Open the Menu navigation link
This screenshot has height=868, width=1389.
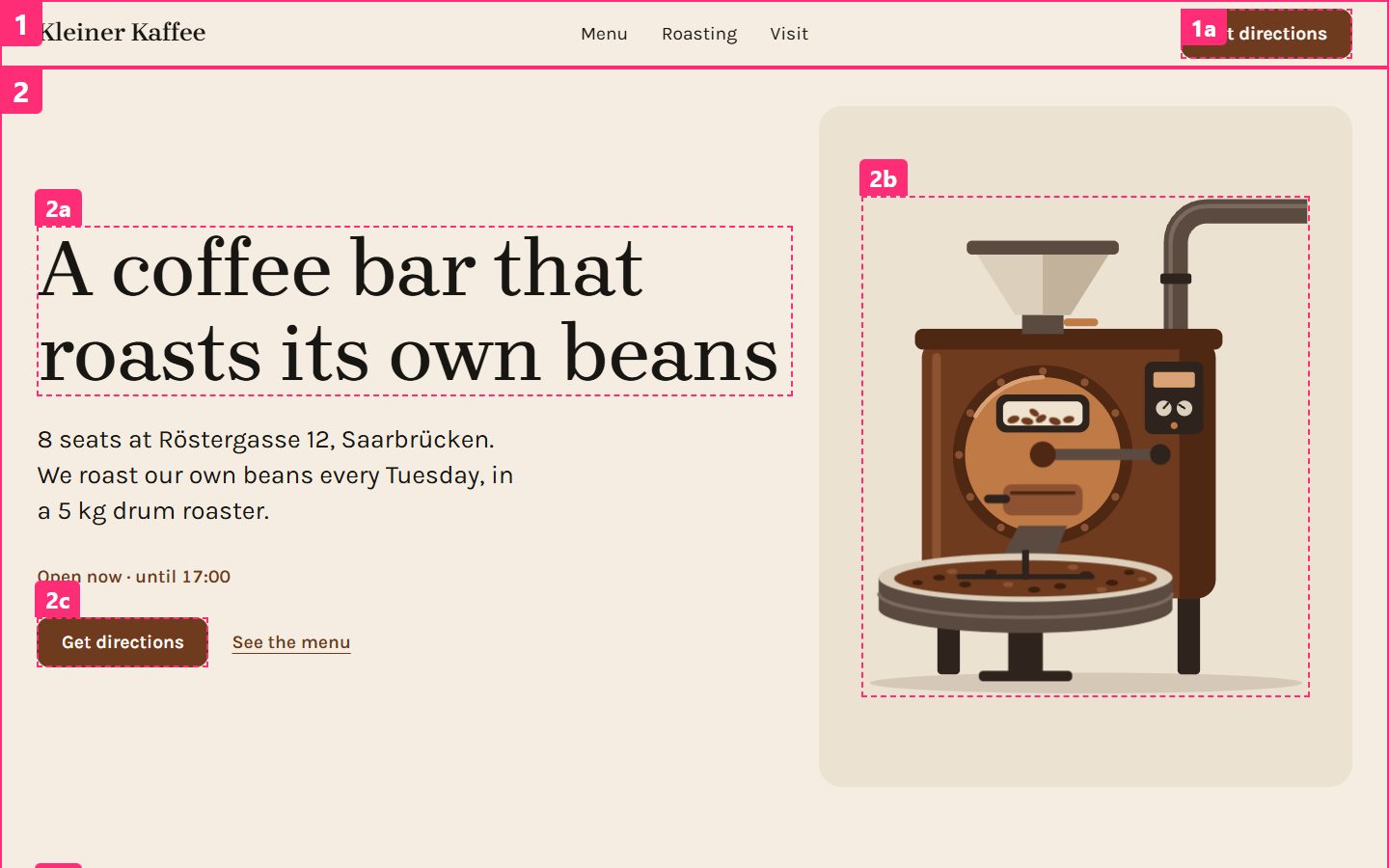604,34
